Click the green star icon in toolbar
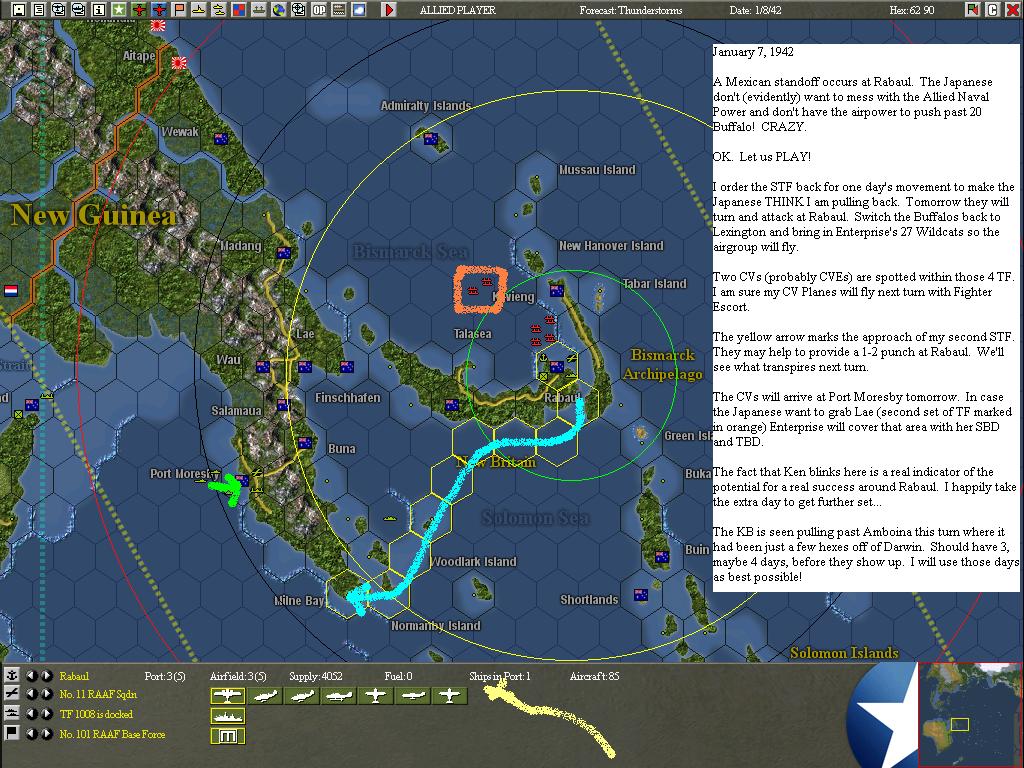The width and height of the screenshot is (1024, 768). [x=119, y=10]
